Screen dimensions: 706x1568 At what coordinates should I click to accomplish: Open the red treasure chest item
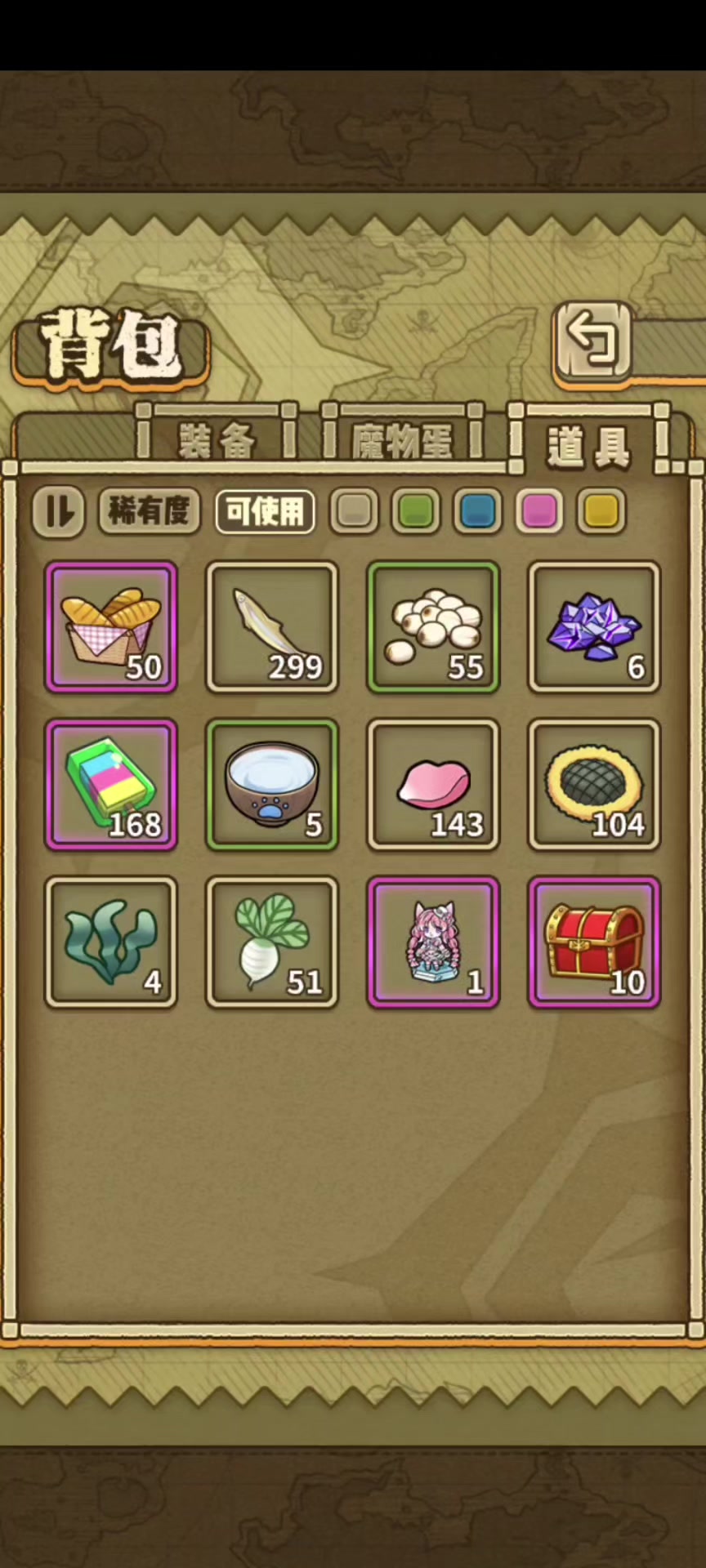point(594,942)
